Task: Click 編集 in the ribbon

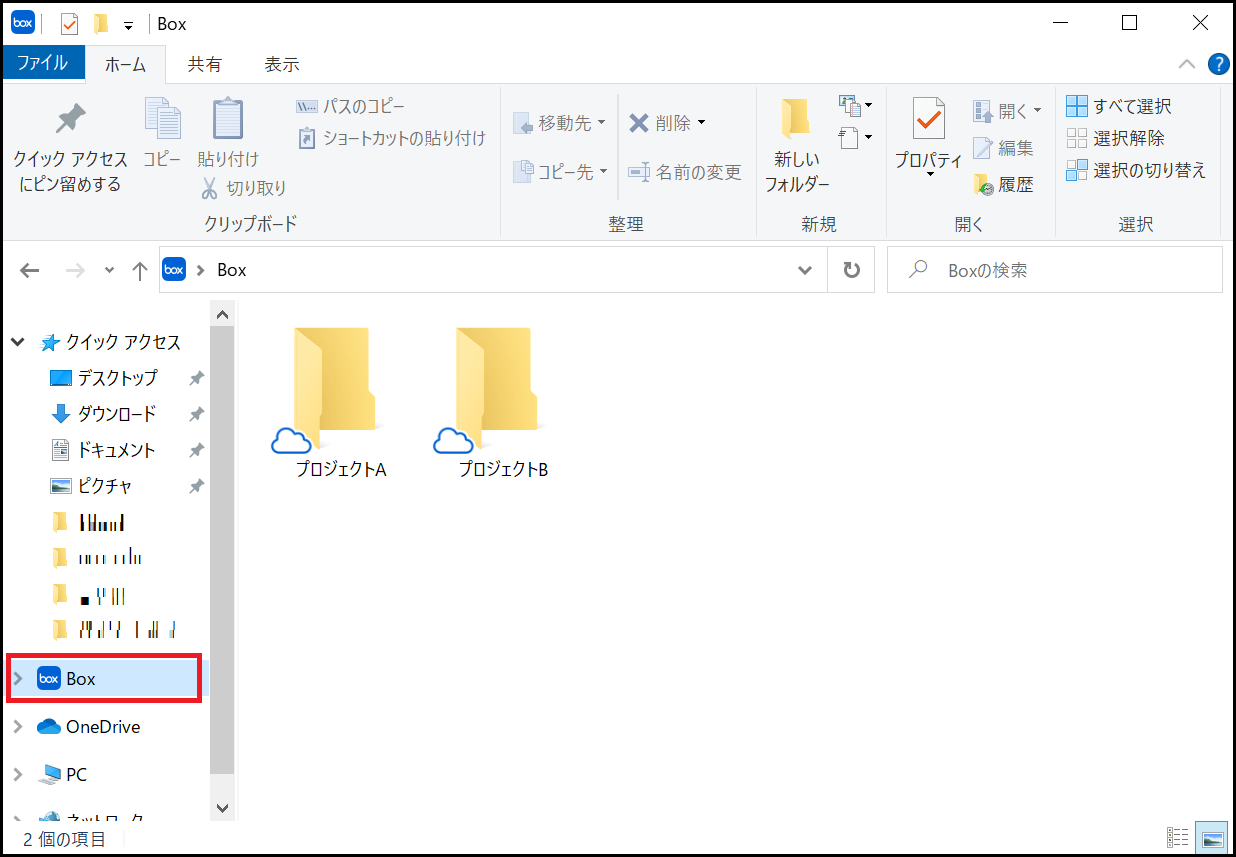Action: point(1003,148)
